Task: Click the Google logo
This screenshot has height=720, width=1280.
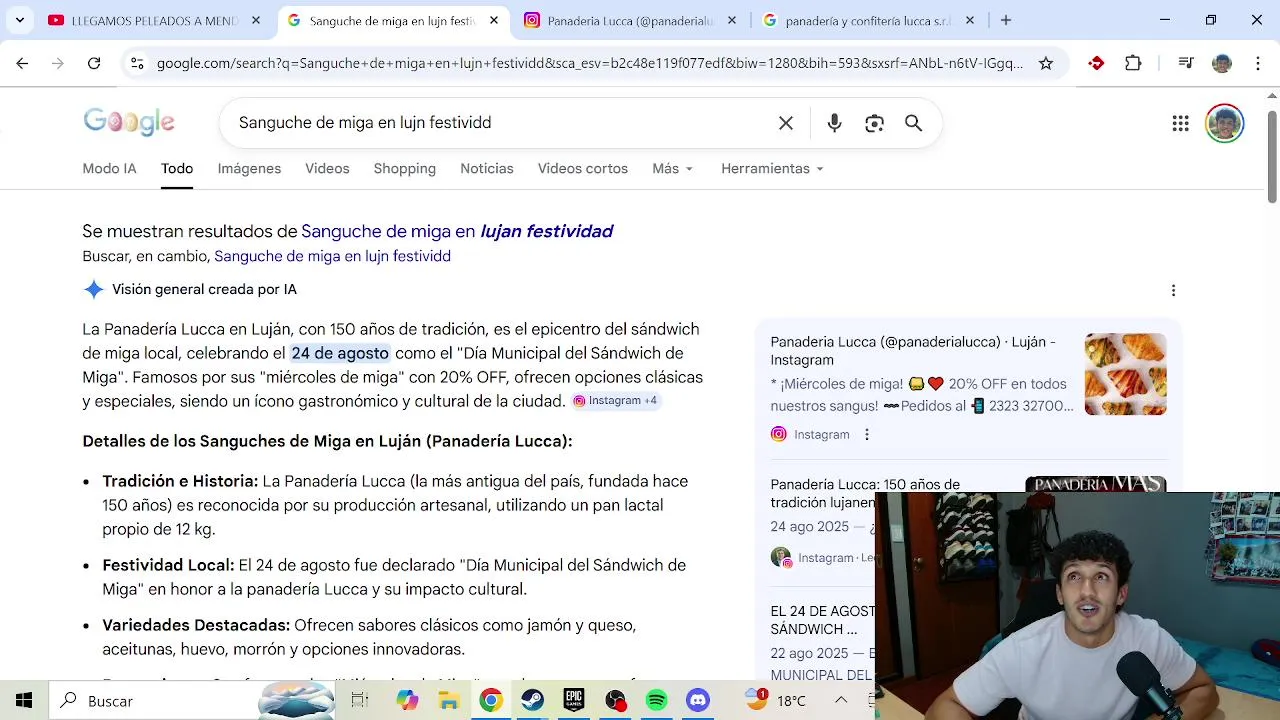Action: click(x=129, y=122)
